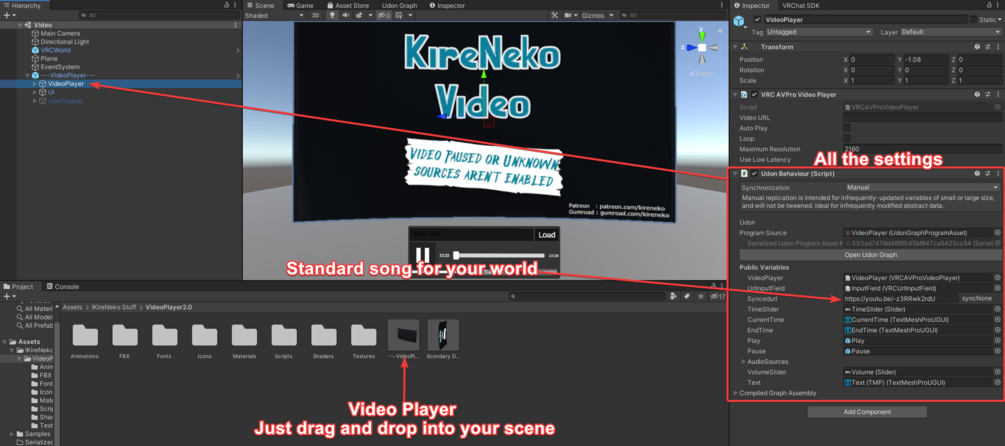
Task: Switch to the Game tab
Action: [x=299, y=5]
